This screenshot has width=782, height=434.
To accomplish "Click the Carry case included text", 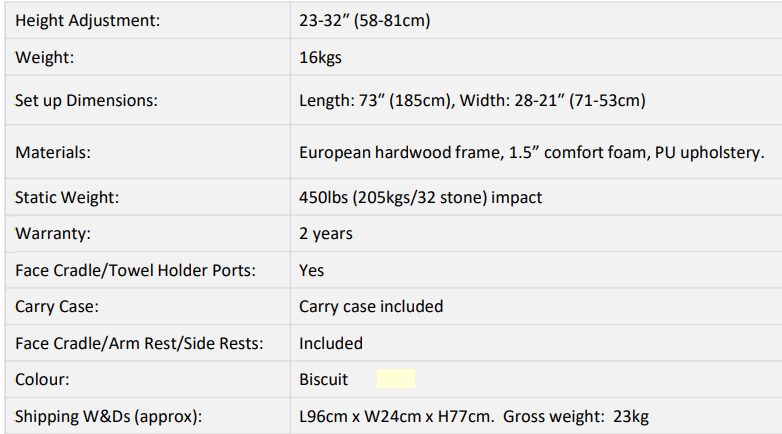I will point(371,306).
